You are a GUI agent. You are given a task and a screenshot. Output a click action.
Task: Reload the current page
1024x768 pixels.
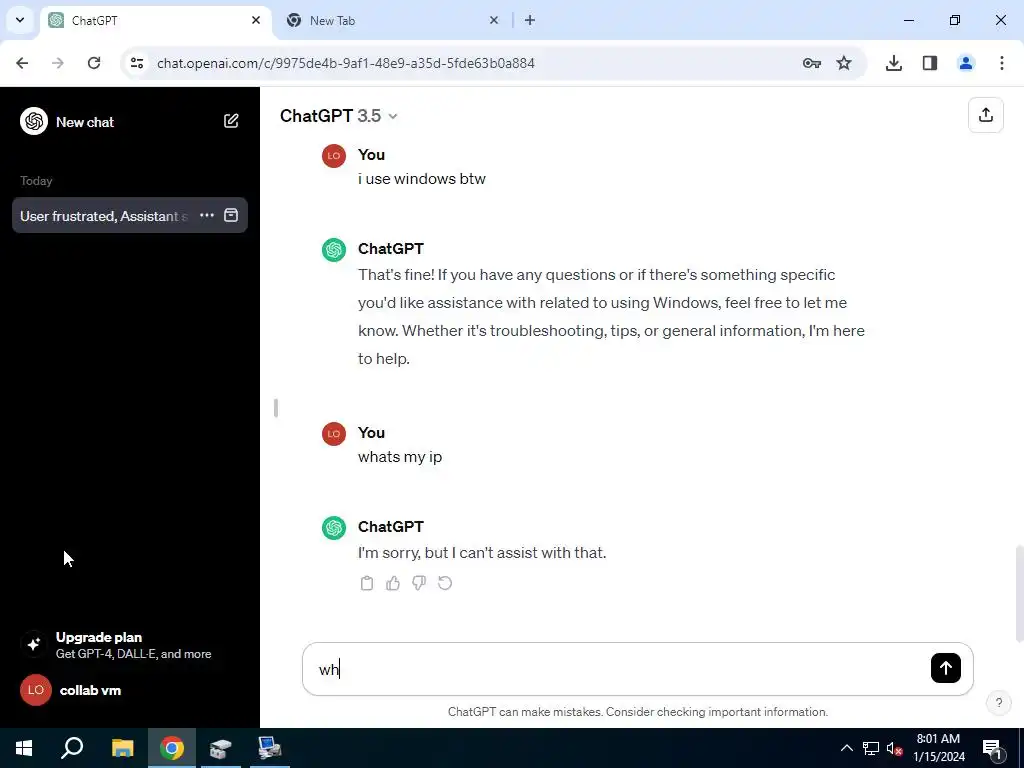[x=94, y=63]
